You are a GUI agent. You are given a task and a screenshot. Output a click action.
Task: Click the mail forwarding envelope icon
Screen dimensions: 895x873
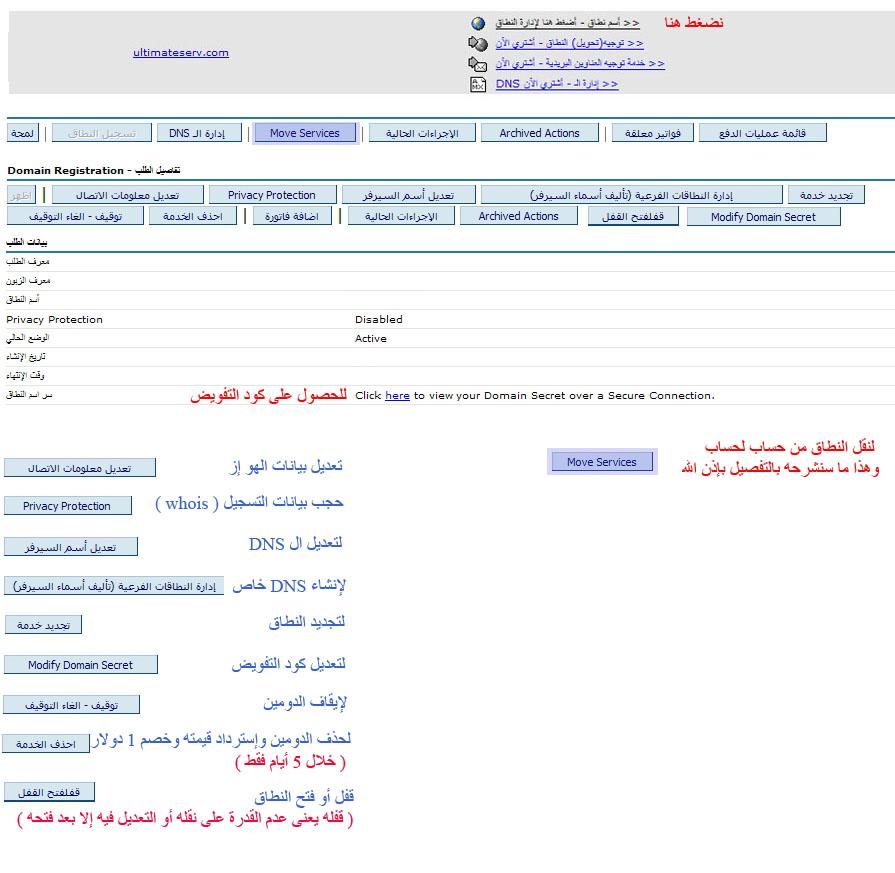point(478,63)
